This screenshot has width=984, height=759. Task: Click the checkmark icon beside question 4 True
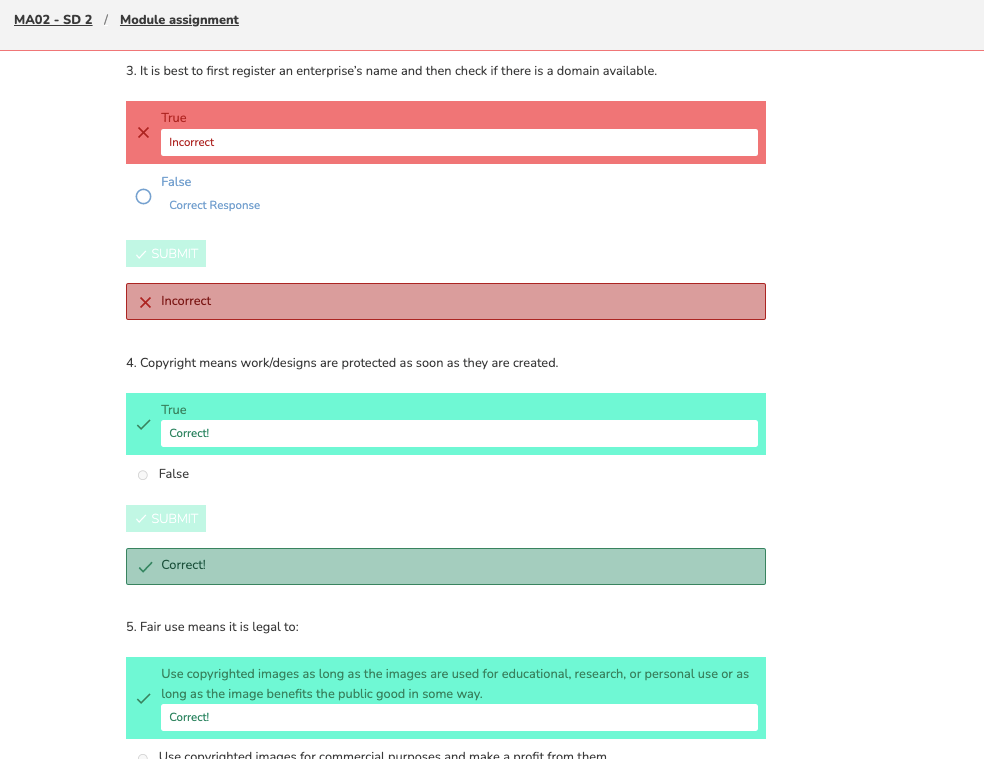click(x=144, y=424)
